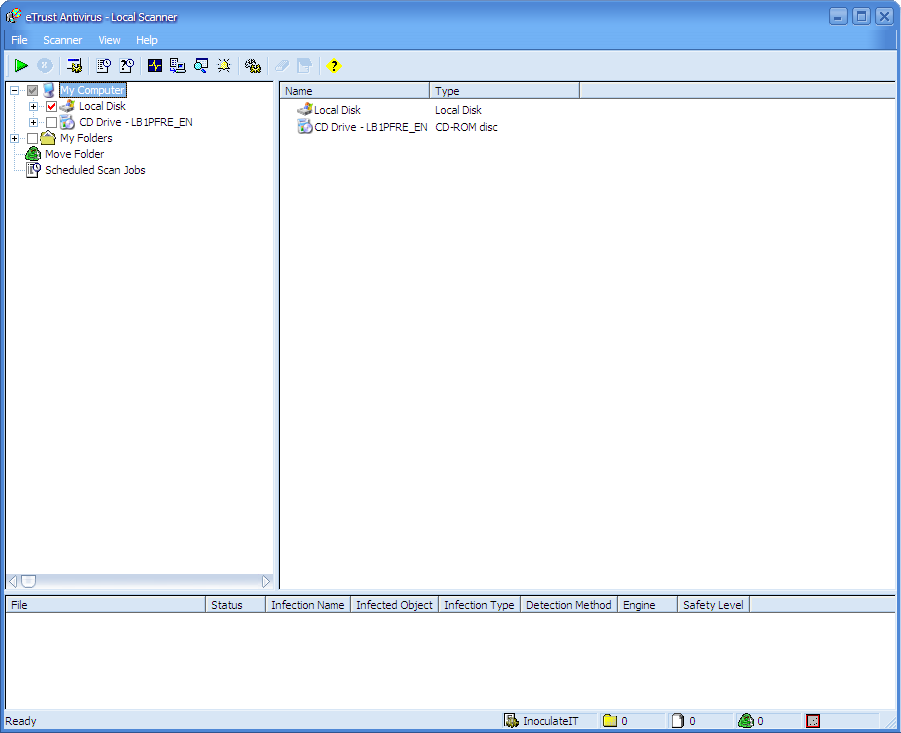Collapse the My Computer tree node
Screen dimensions: 901x733
(14, 90)
